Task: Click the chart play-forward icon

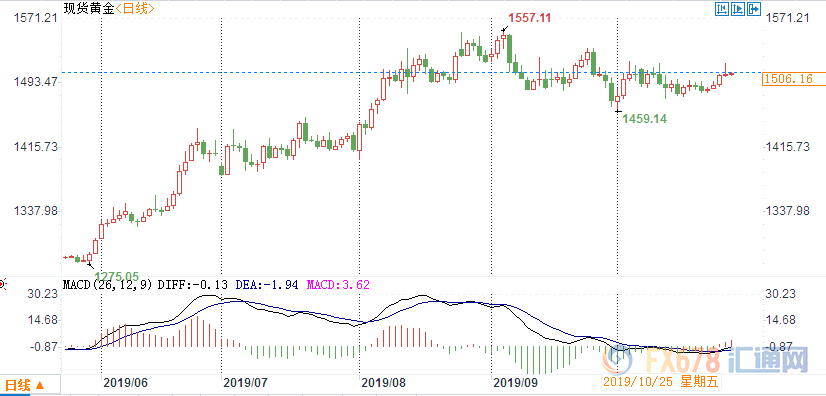Action: coord(738,8)
